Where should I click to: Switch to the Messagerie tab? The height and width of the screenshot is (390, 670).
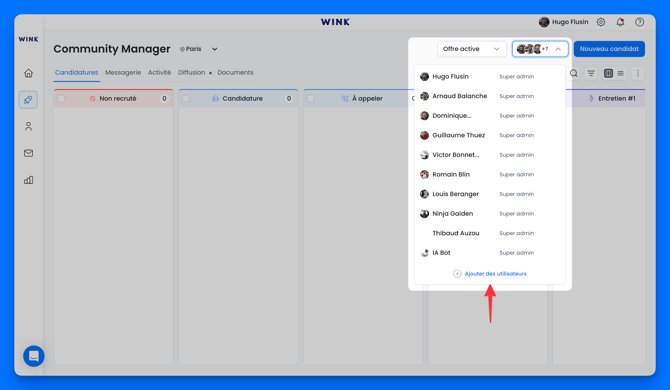coord(123,73)
